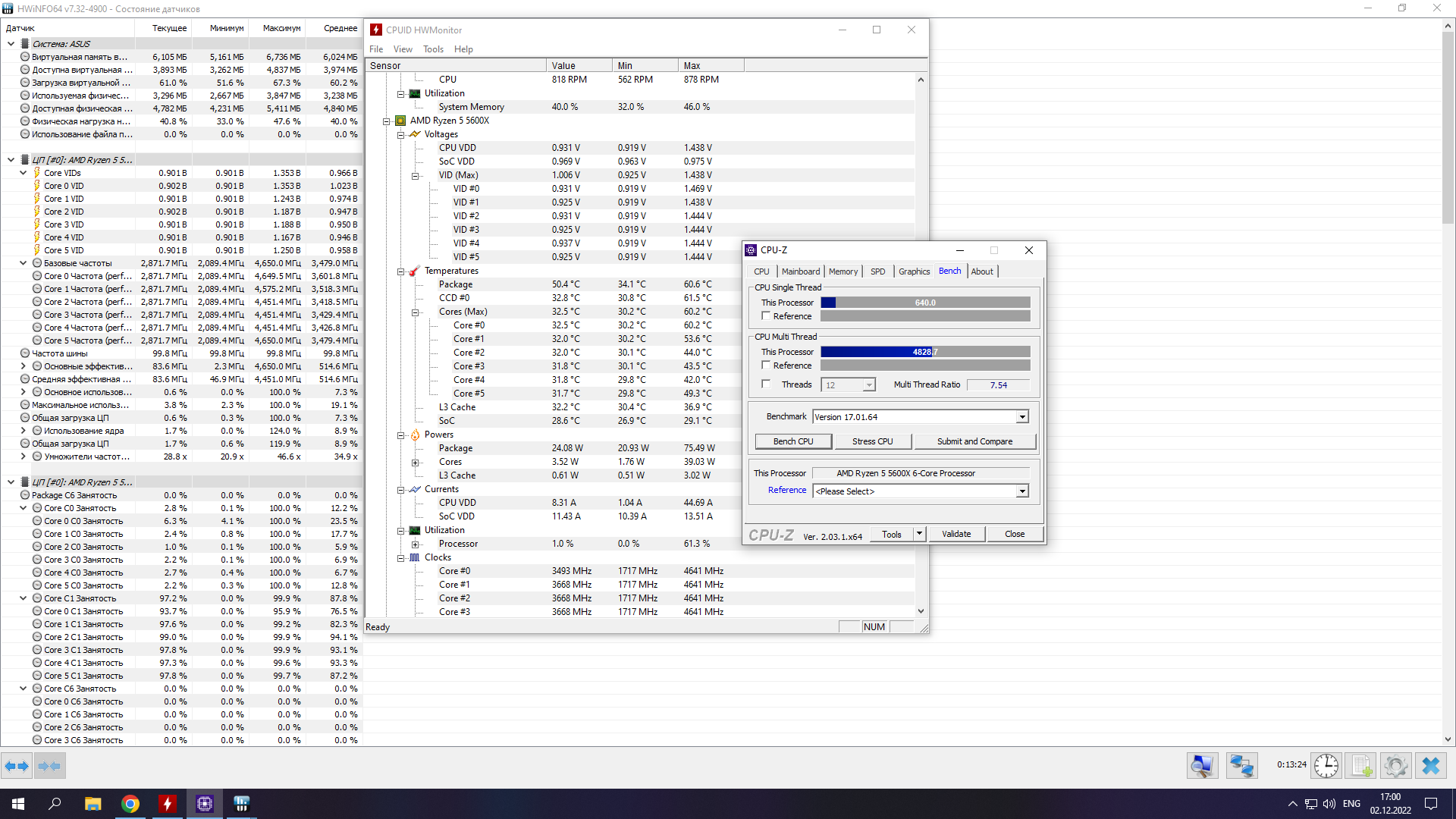Open HWMonitor from the Windows taskbar
The height and width of the screenshot is (819, 1456).
pos(168,804)
